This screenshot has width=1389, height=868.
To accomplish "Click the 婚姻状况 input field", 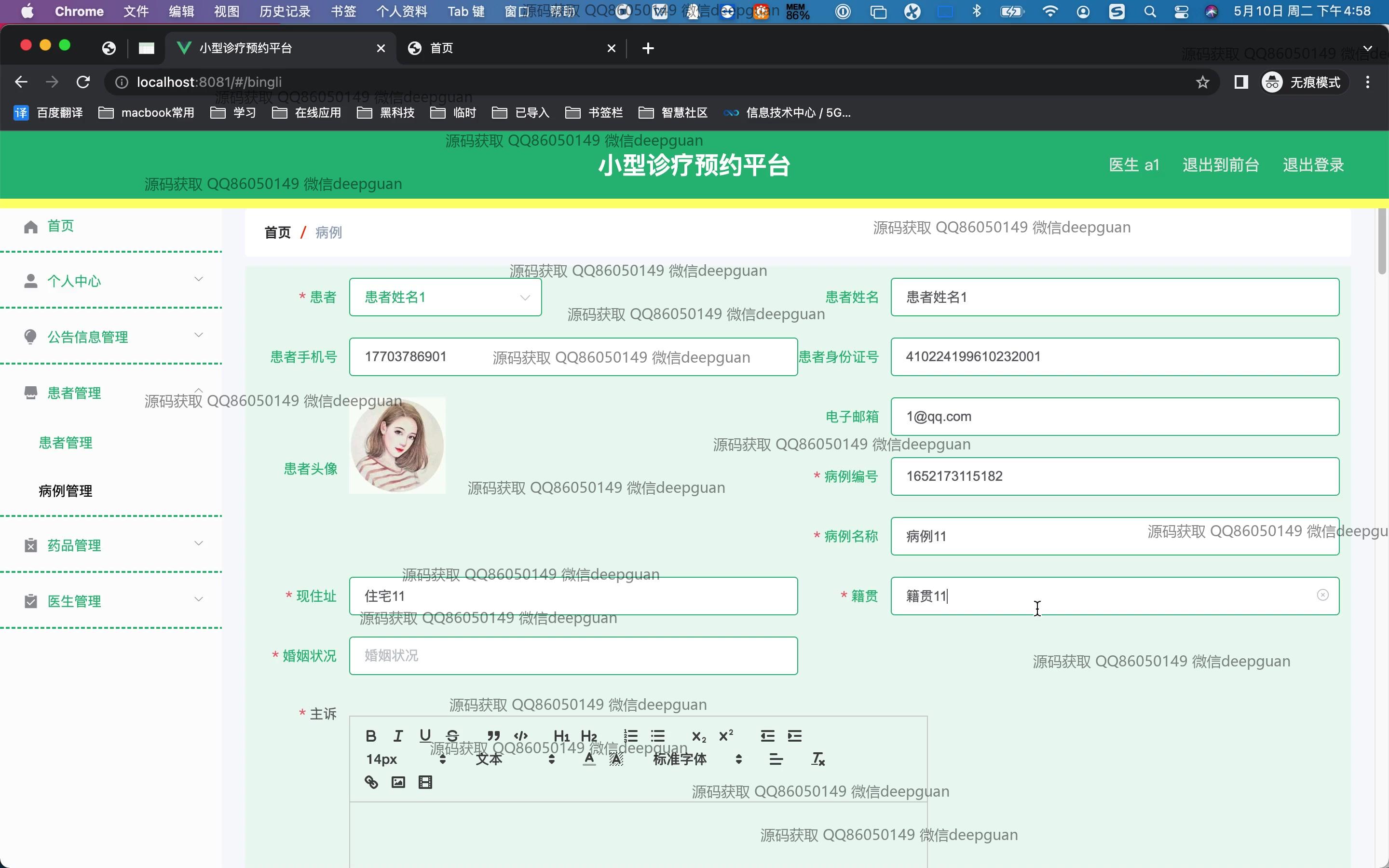I will point(573,656).
